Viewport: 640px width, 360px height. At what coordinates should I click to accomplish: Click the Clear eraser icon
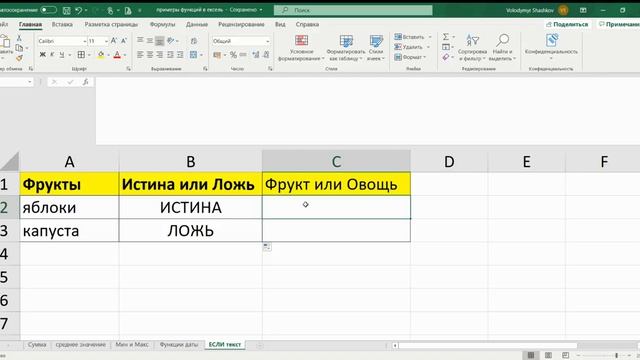click(x=446, y=57)
